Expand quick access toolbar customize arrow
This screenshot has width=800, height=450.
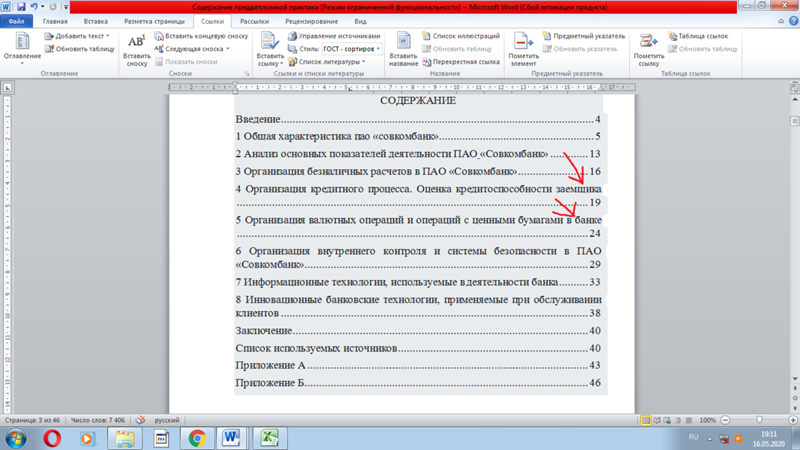[x=65, y=7]
